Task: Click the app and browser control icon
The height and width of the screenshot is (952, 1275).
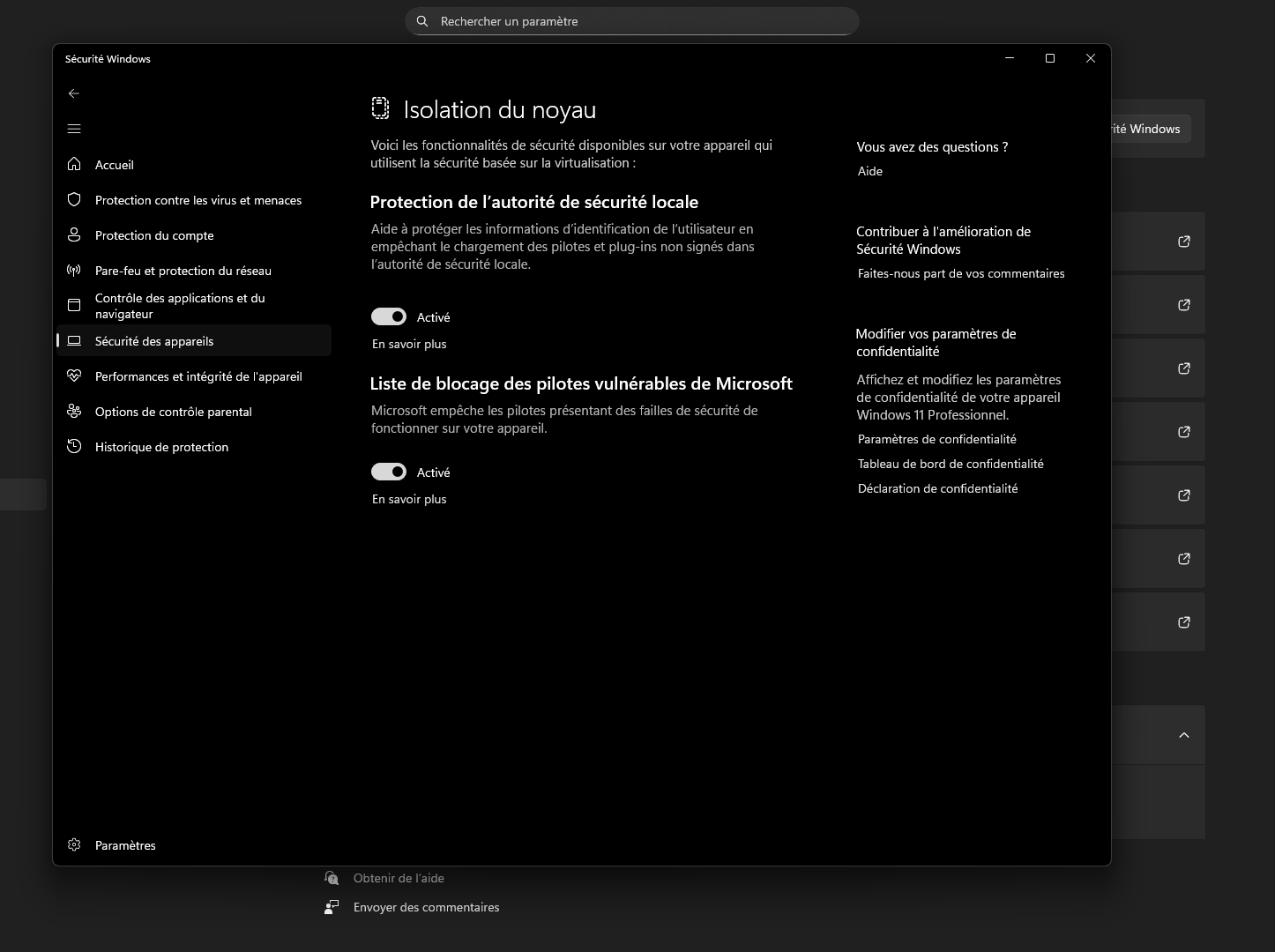Action: [x=74, y=306]
